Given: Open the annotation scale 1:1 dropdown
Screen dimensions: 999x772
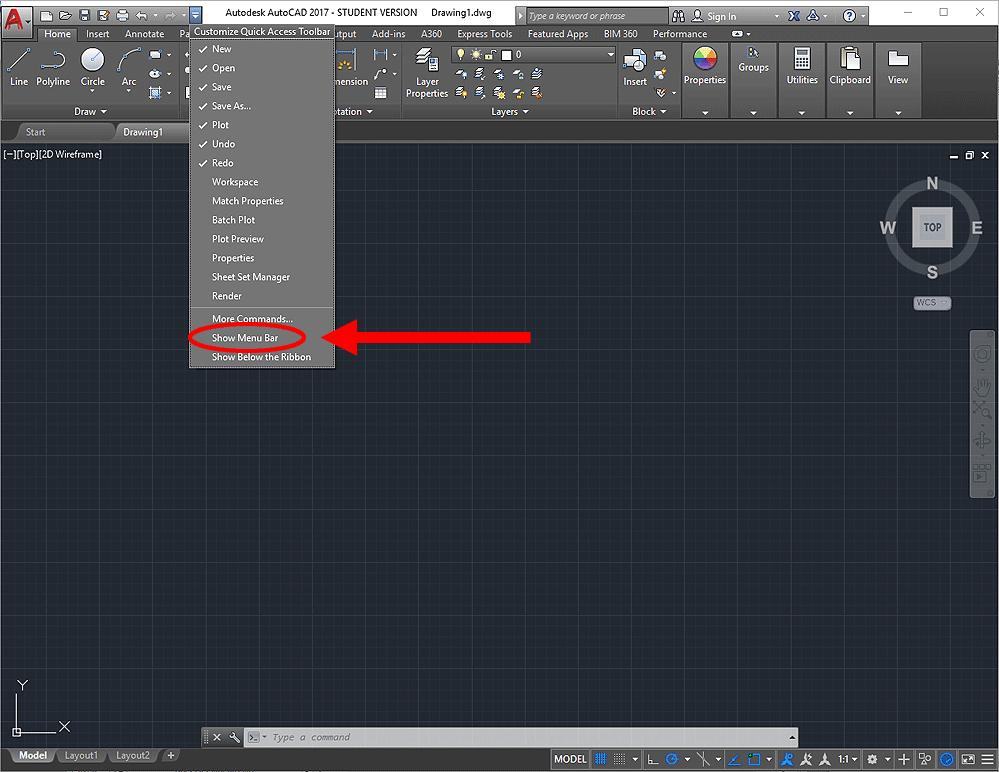Looking at the screenshot, I should tap(846, 759).
